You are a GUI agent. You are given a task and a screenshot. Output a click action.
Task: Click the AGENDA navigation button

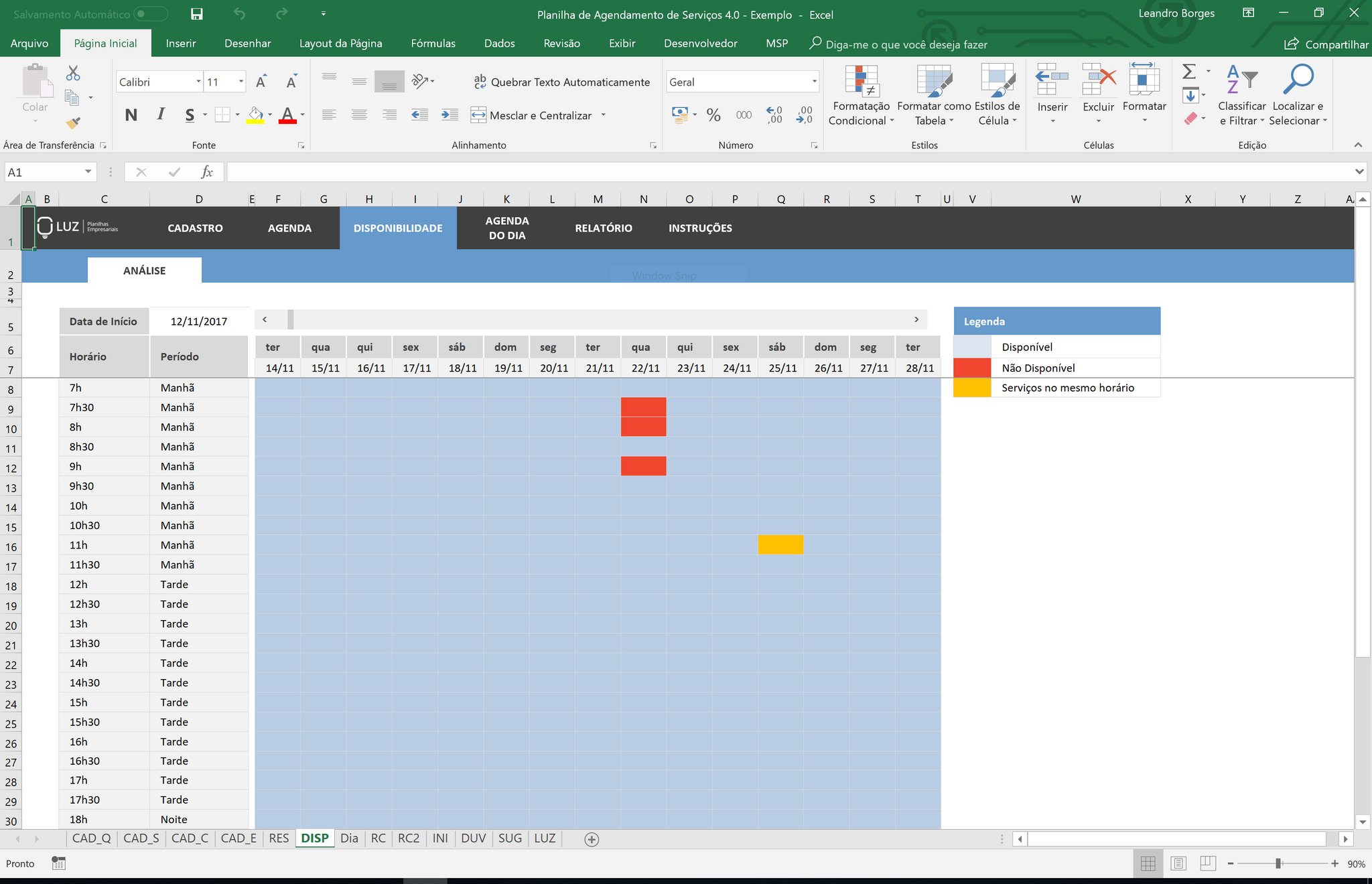coord(289,228)
